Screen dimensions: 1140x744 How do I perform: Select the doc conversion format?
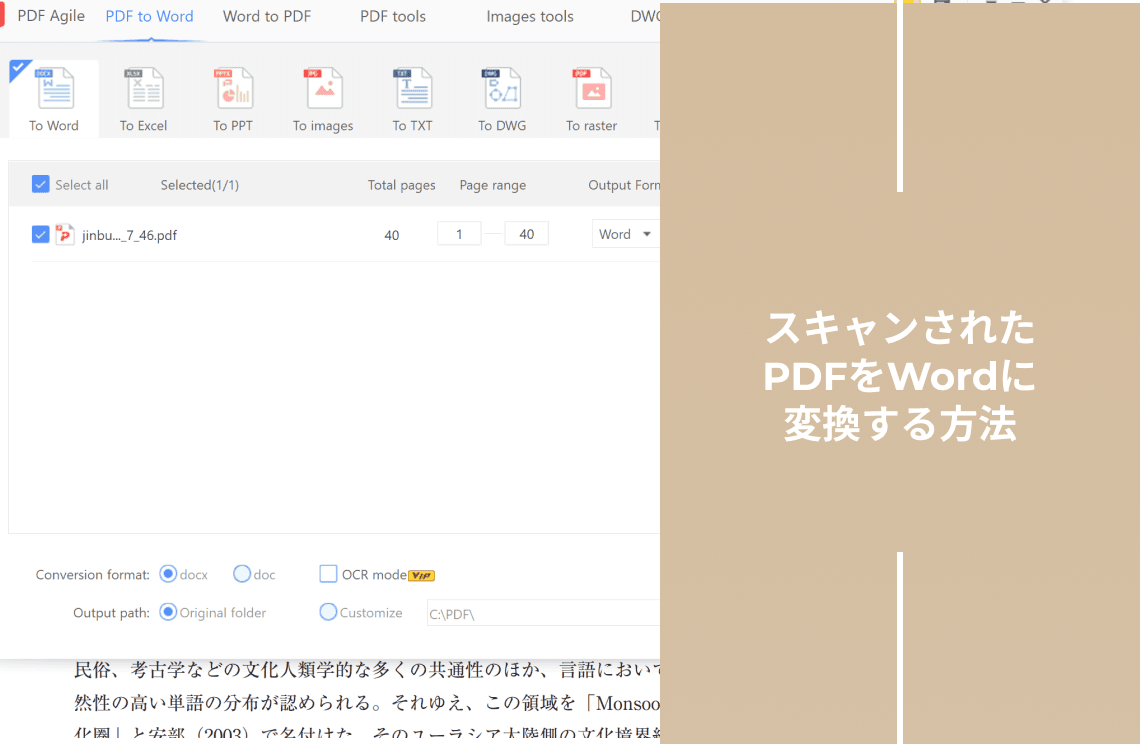(241, 574)
